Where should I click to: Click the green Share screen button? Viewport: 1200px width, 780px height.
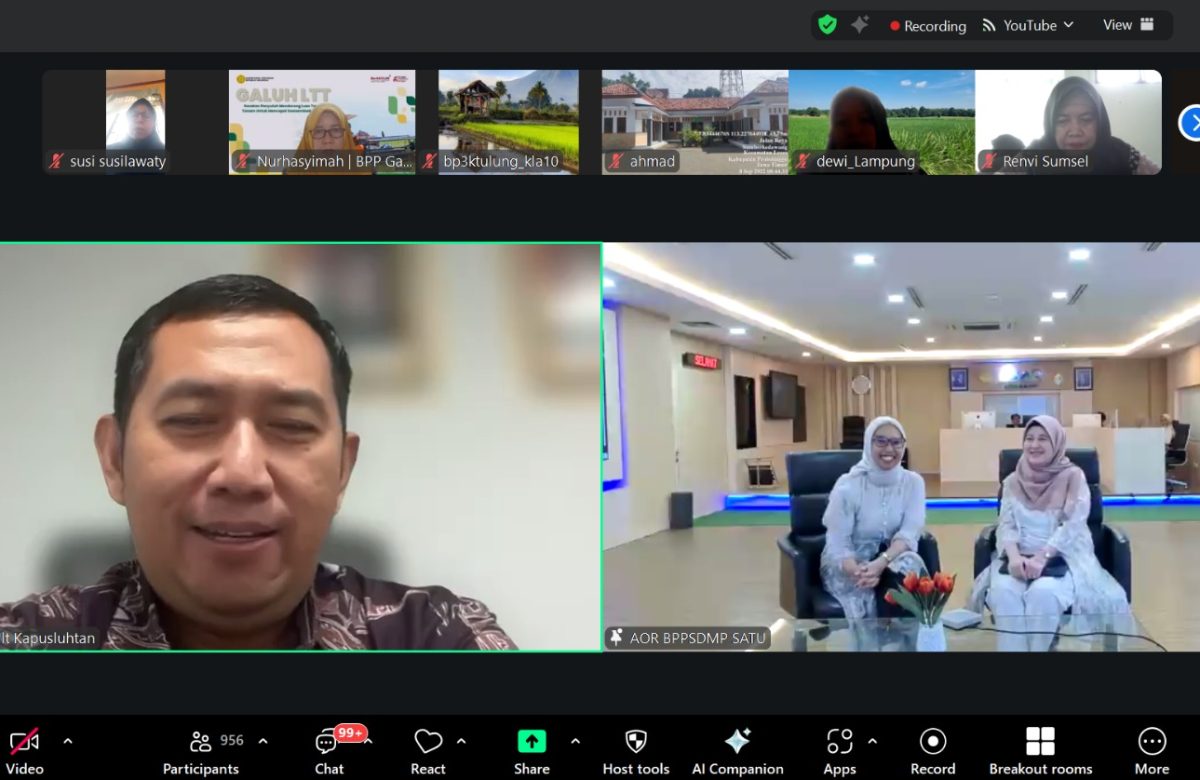point(531,751)
